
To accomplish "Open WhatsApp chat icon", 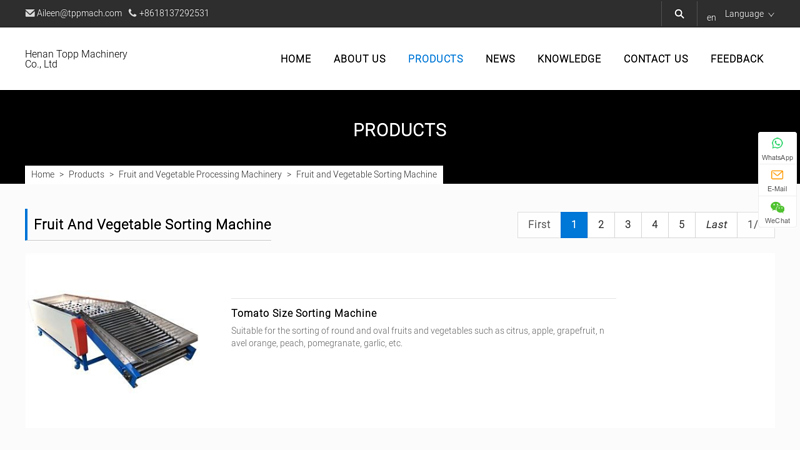I will pyautogui.click(x=777, y=143).
